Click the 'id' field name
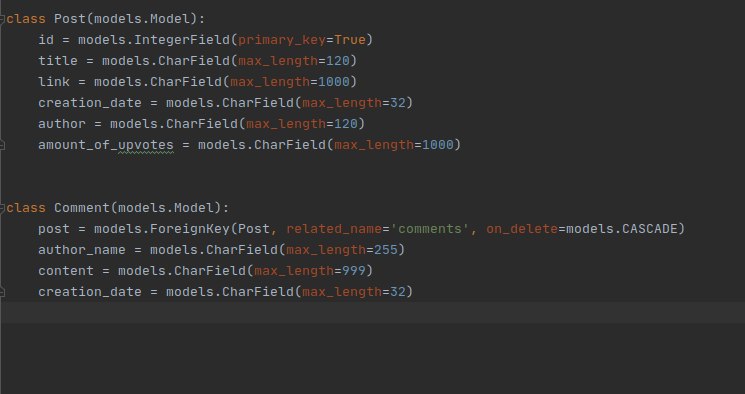Screen dimensions: 745x394 pos(46,40)
